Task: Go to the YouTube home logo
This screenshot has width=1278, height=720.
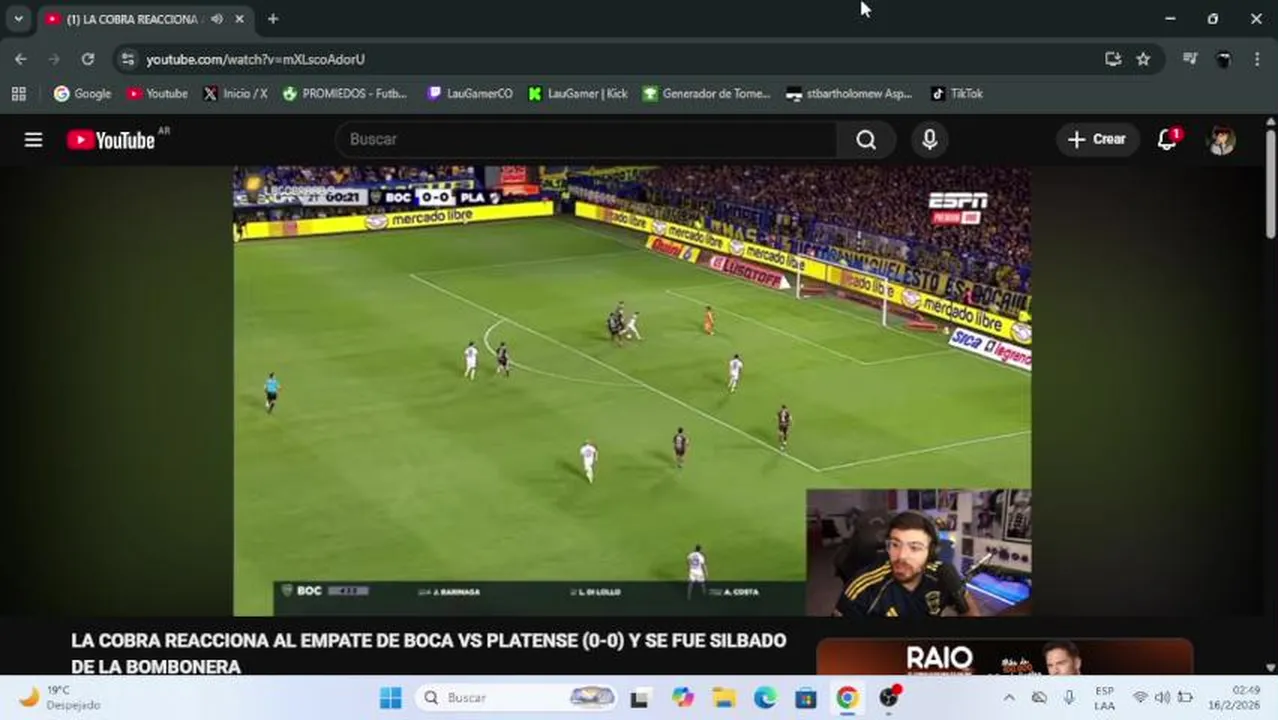Action: tap(112, 140)
